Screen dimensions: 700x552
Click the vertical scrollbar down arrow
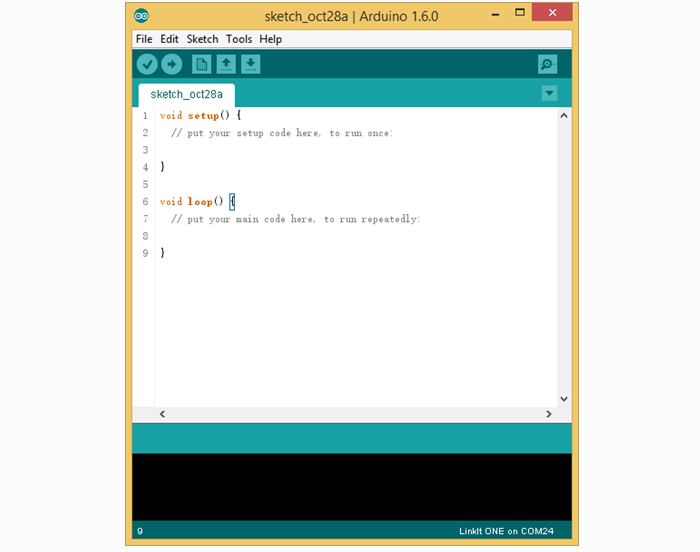tap(564, 399)
